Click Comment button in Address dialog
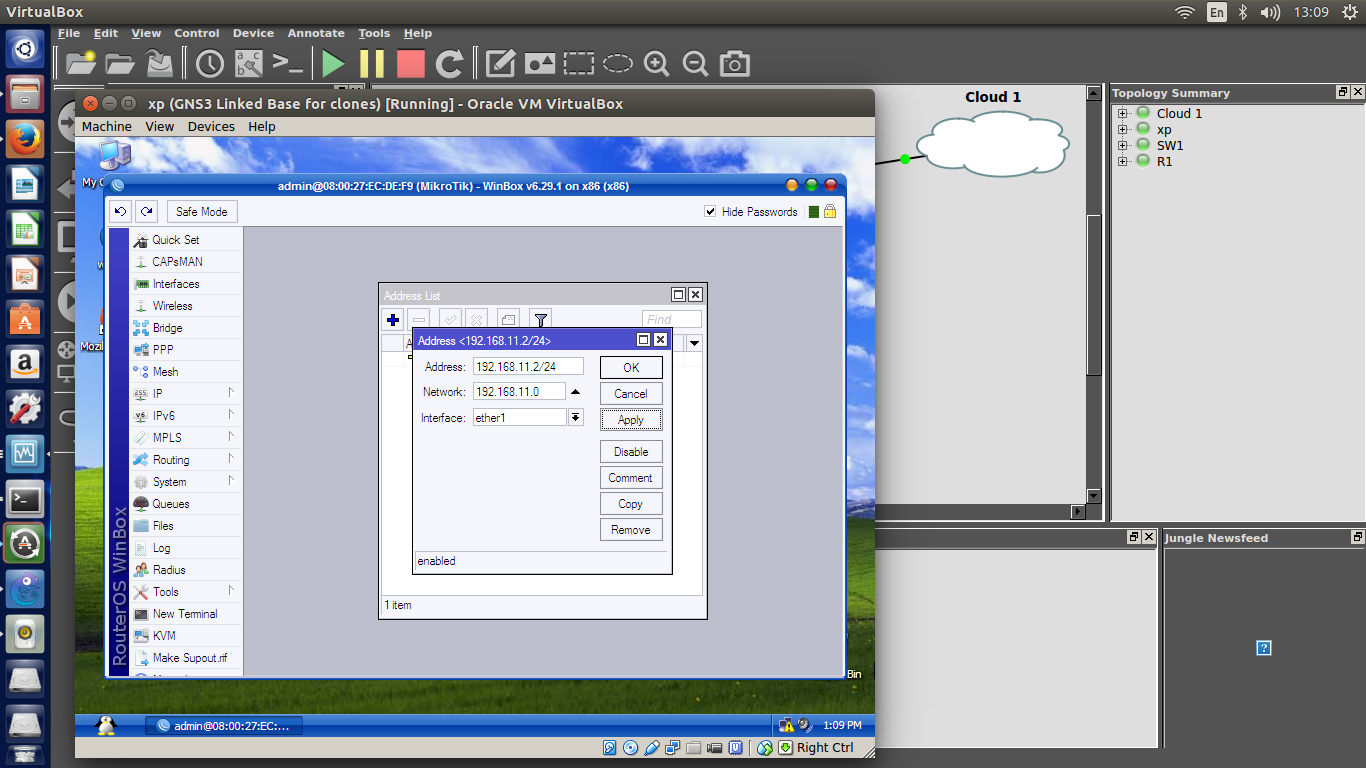The height and width of the screenshot is (768, 1366). [631, 478]
